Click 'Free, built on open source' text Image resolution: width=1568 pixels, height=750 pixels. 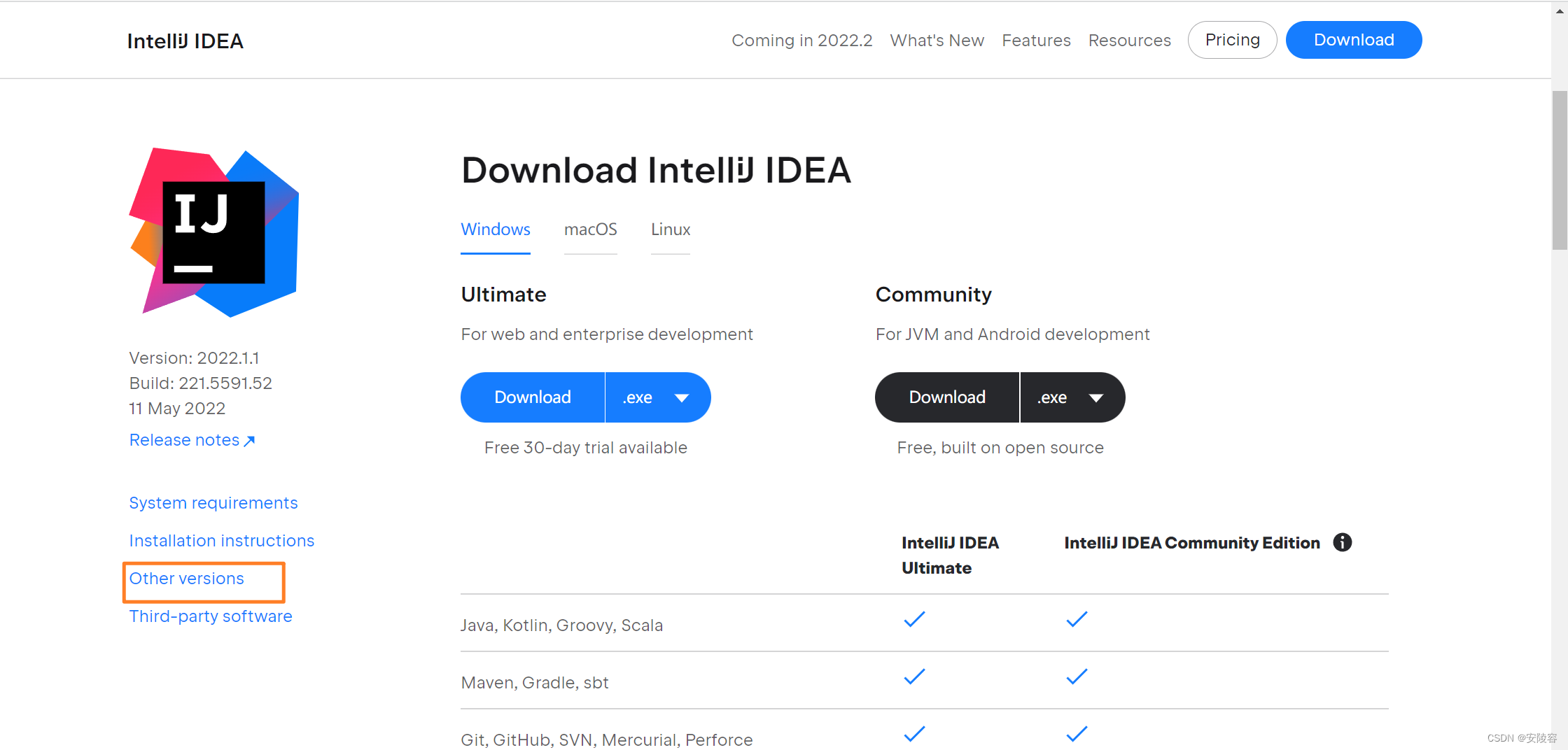click(x=1000, y=448)
